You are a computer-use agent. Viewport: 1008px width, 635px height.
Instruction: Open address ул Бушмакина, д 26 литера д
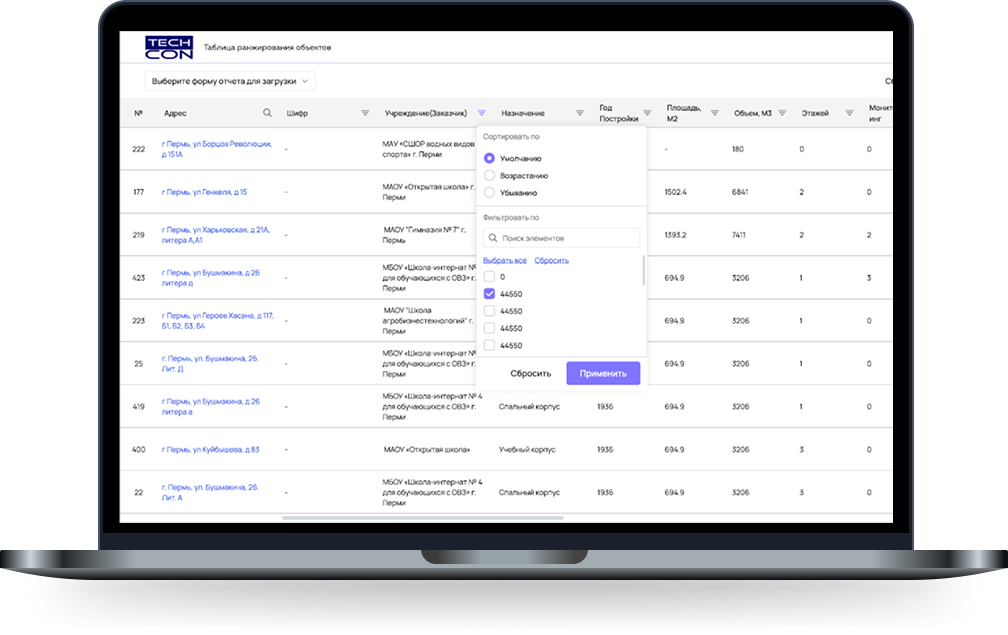[211, 278]
